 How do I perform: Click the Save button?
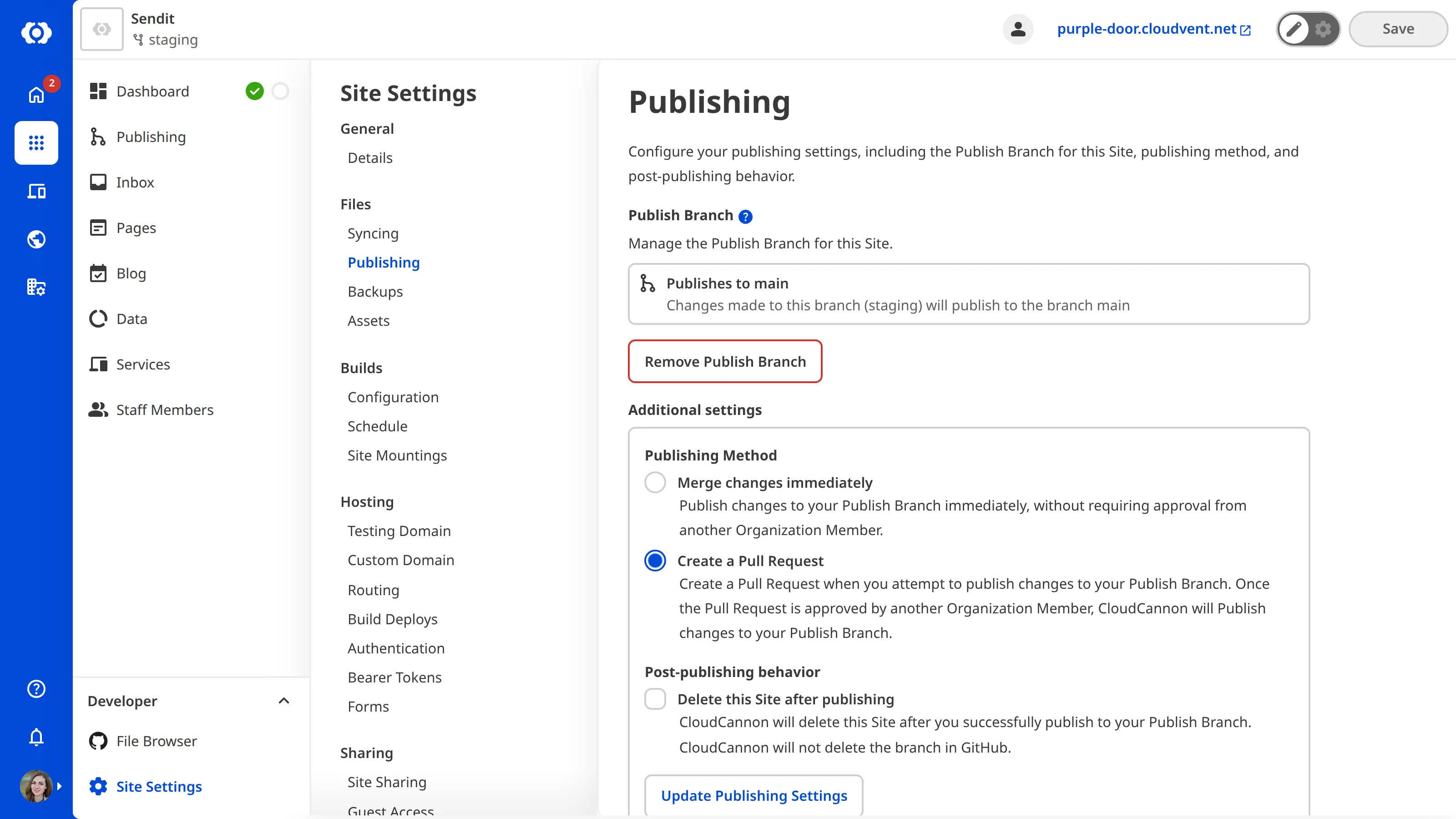click(1398, 29)
